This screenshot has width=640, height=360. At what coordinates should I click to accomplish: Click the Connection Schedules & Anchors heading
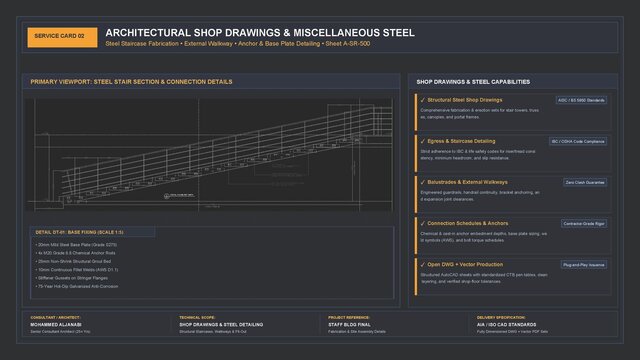(x=468, y=224)
